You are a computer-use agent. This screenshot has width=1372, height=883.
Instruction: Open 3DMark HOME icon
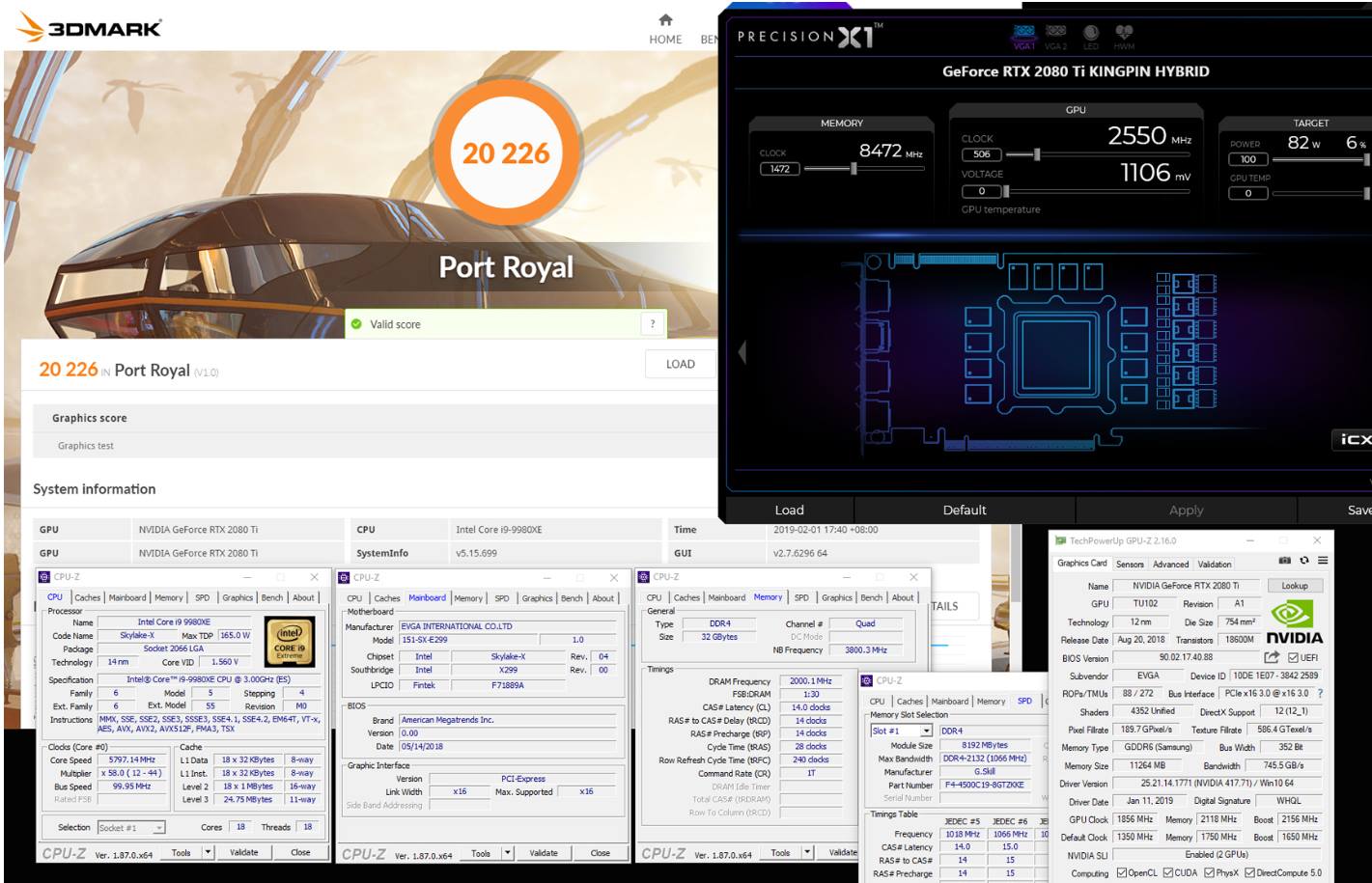click(665, 20)
